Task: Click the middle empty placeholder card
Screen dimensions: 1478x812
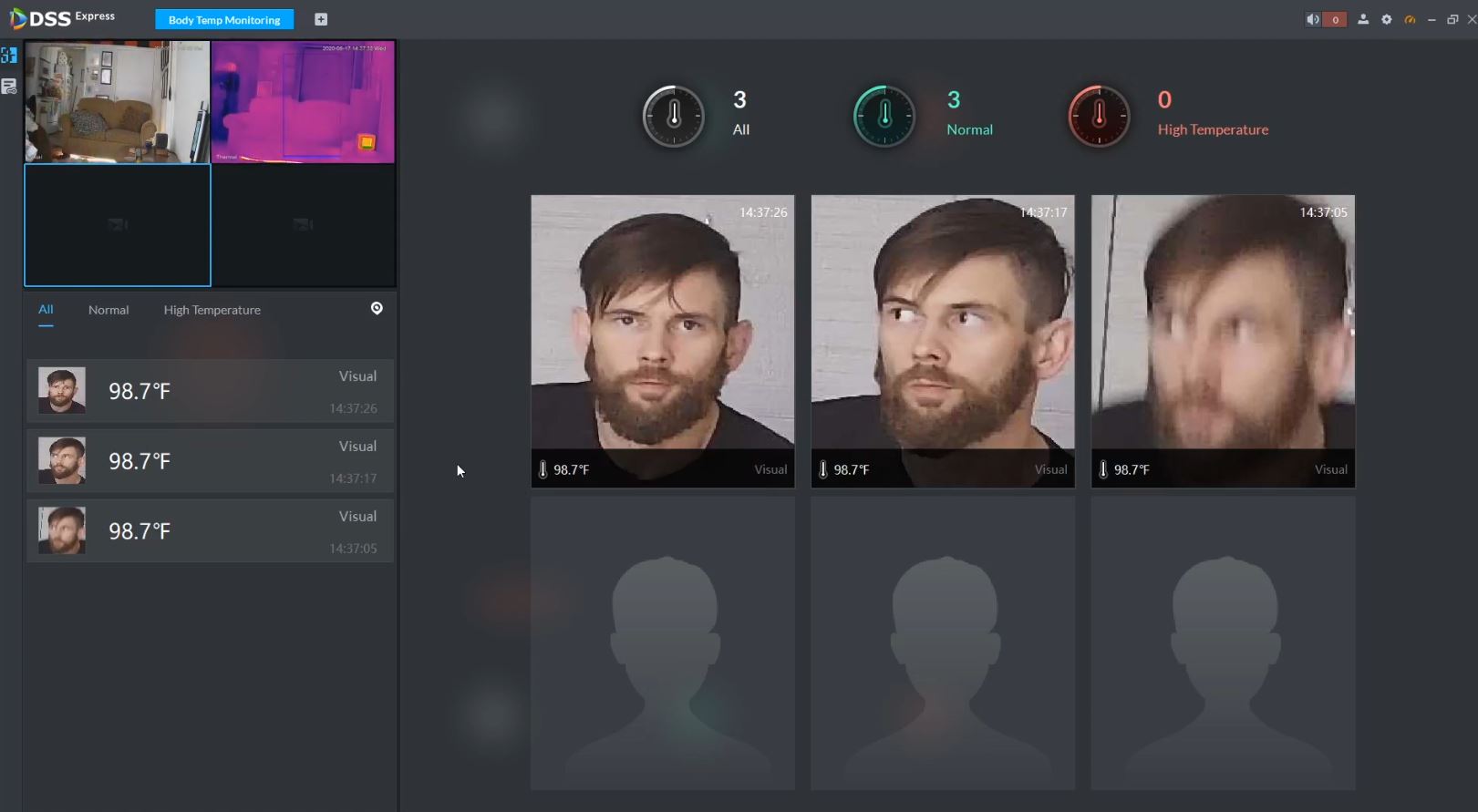Action: tap(943, 643)
